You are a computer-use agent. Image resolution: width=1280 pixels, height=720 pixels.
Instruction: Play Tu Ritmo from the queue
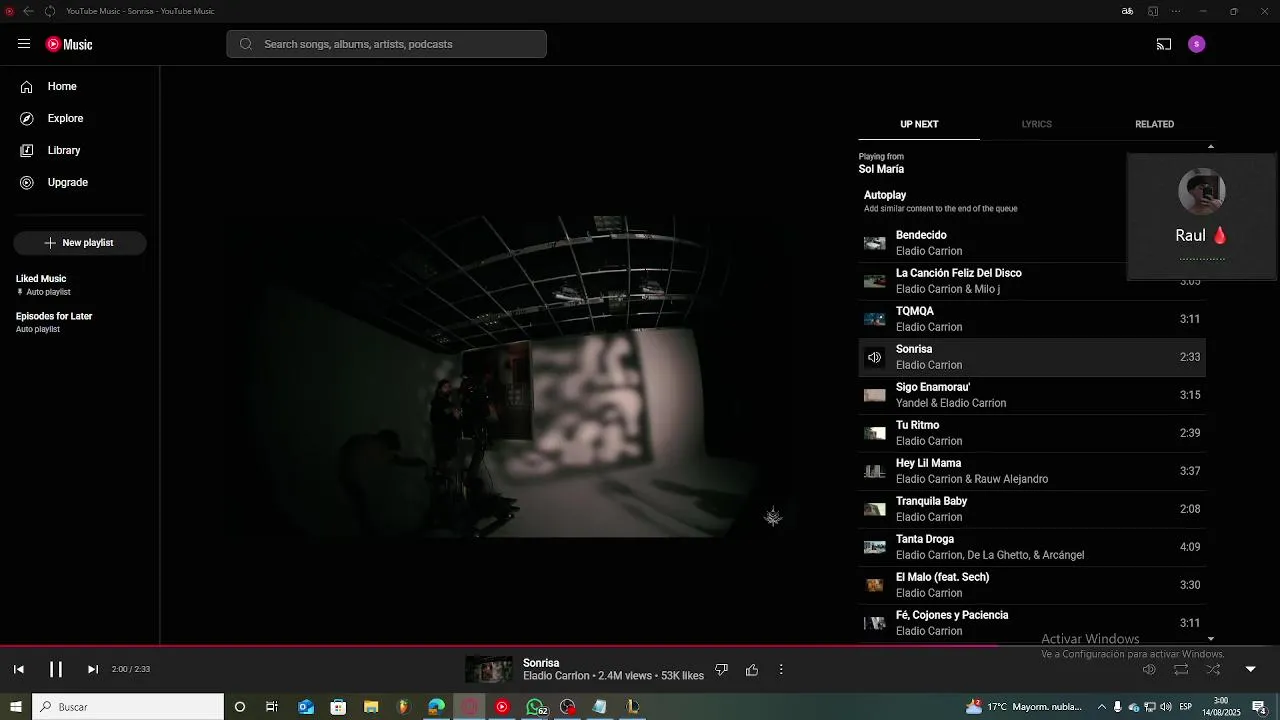(x=1032, y=433)
